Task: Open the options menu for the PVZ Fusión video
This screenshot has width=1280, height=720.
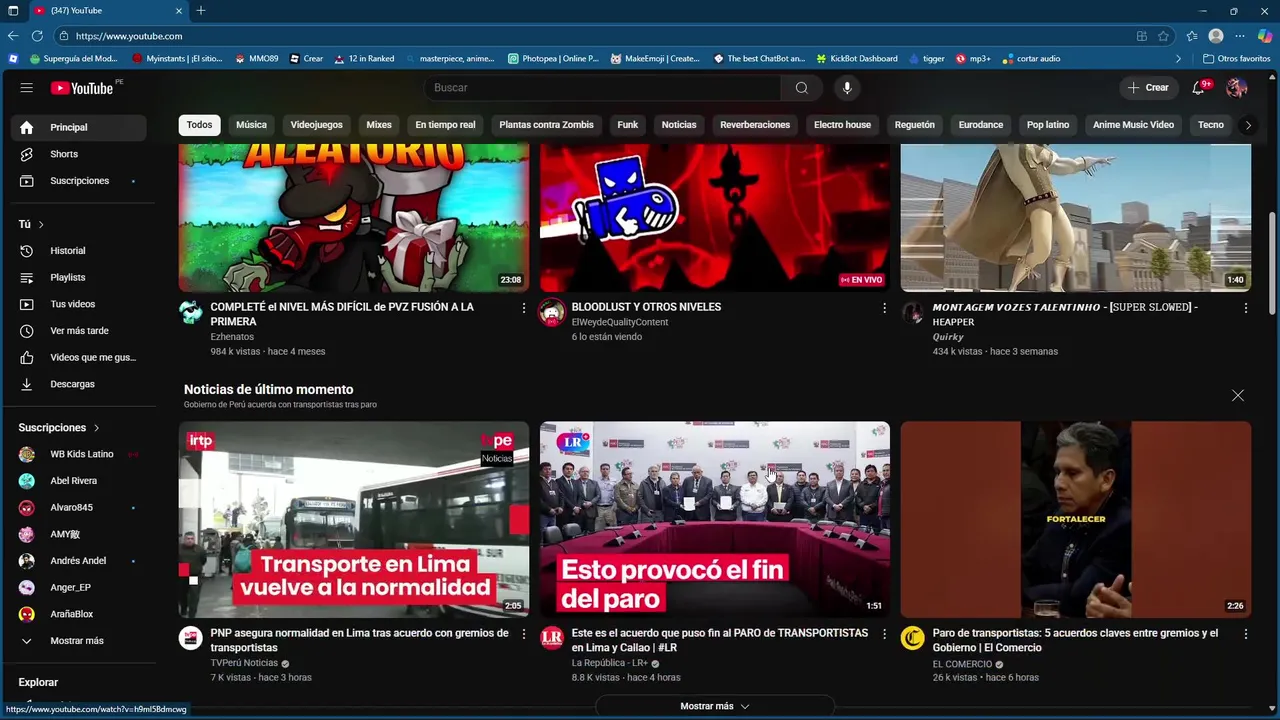Action: pos(523,308)
